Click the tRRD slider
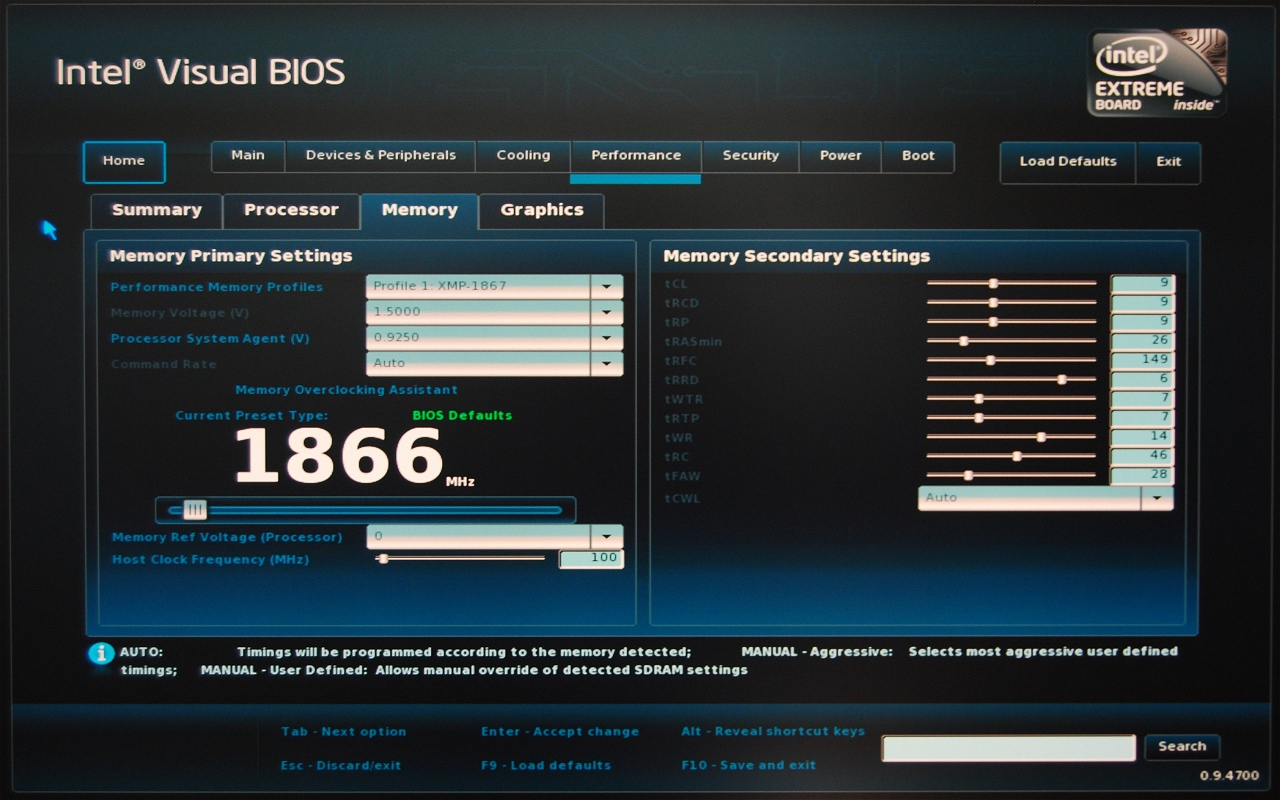This screenshot has width=1280, height=800. tap(1011, 380)
